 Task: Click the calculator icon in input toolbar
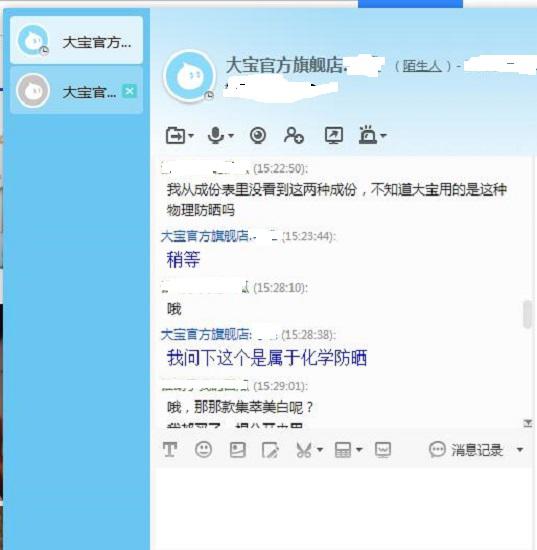coord(343,450)
